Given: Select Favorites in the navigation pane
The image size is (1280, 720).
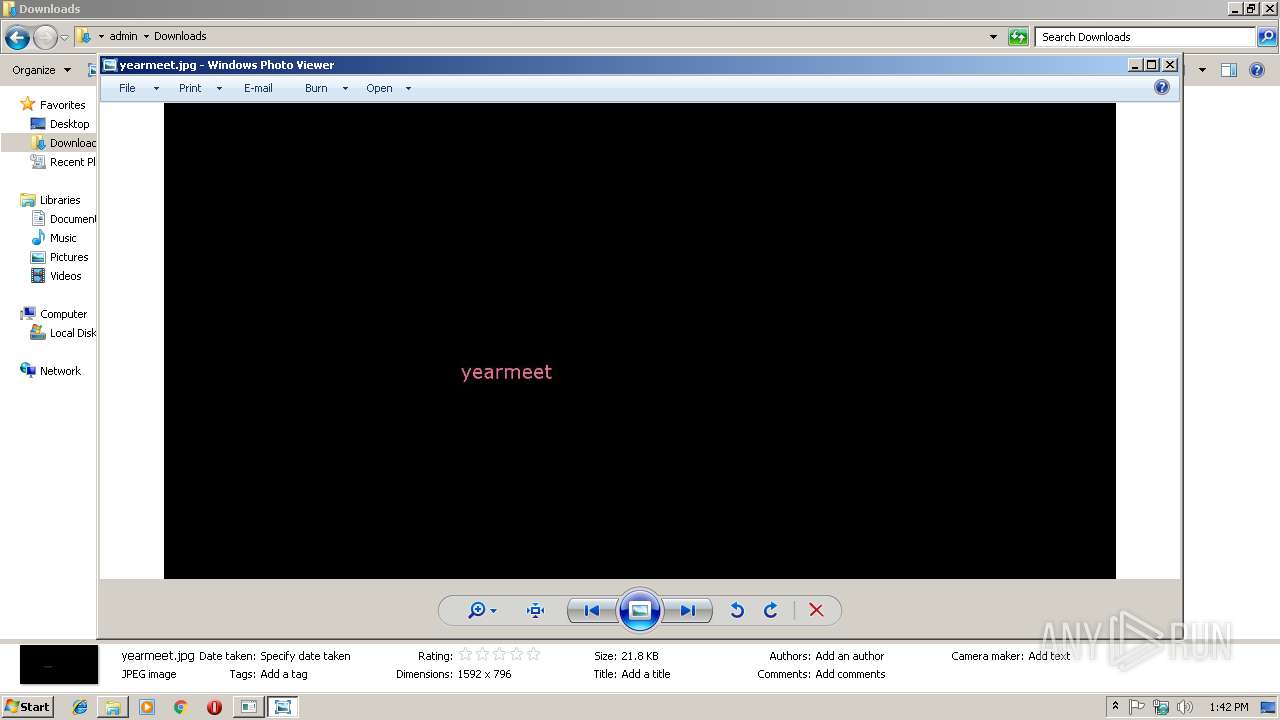Looking at the screenshot, I should tap(62, 105).
